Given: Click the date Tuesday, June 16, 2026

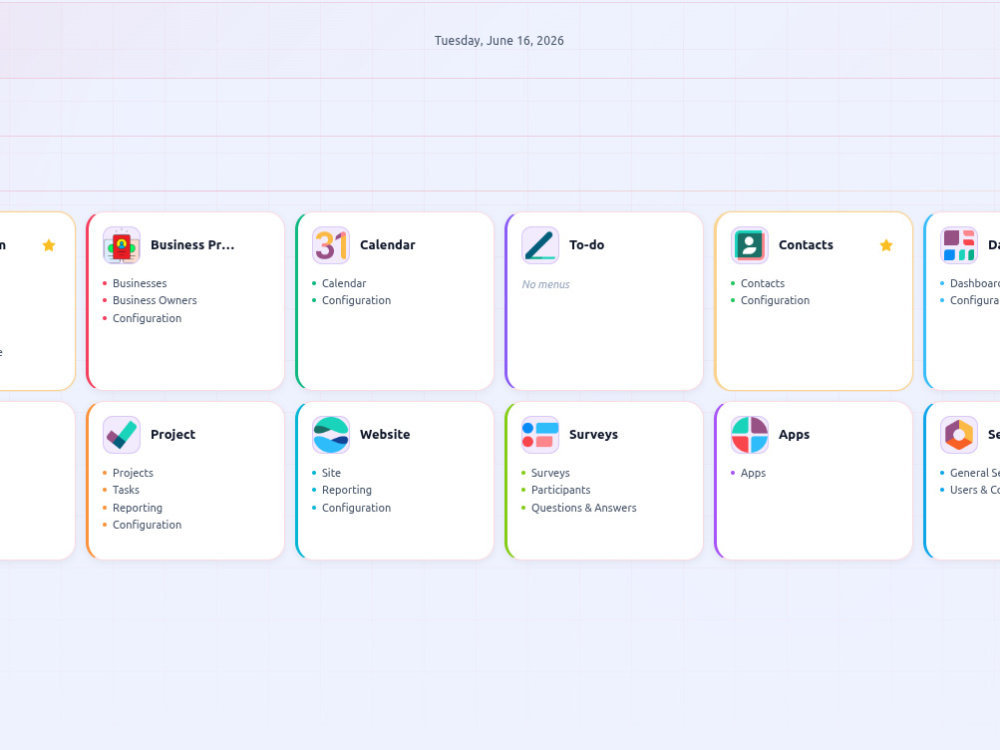Looking at the screenshot, I should [499, 40].
